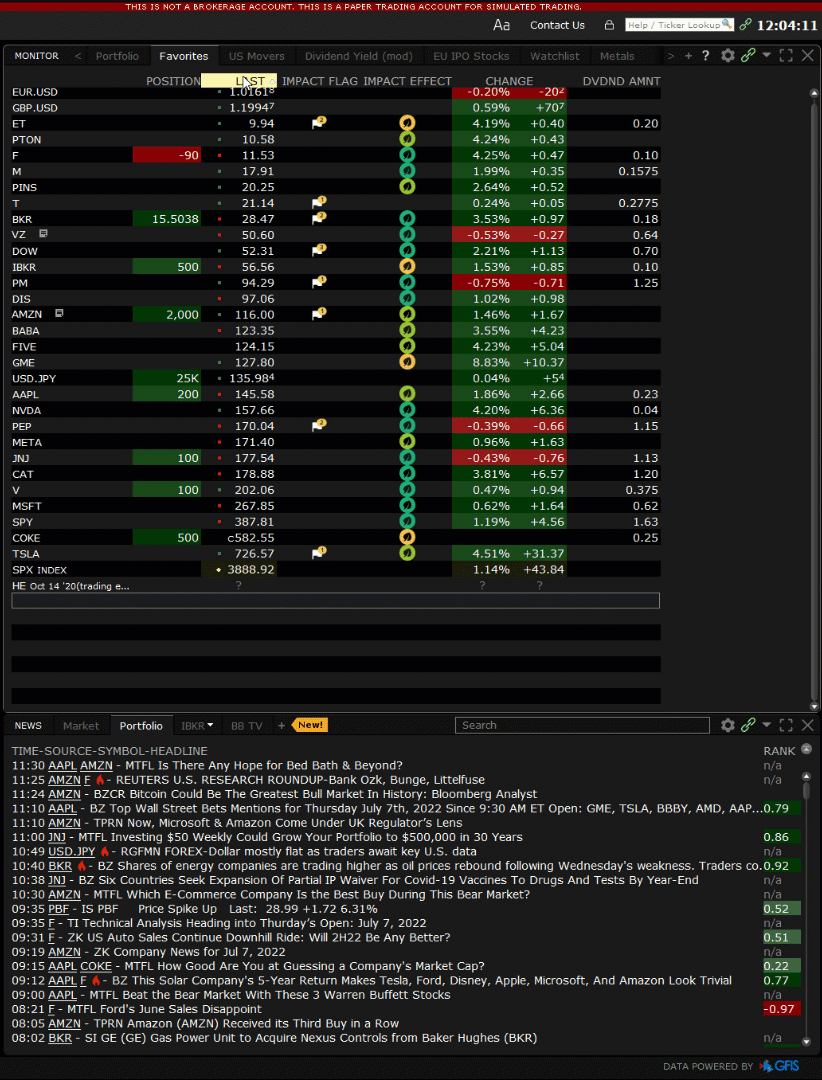
Task: Click the green link icon beside the clock
Action: tap(745, 25)
